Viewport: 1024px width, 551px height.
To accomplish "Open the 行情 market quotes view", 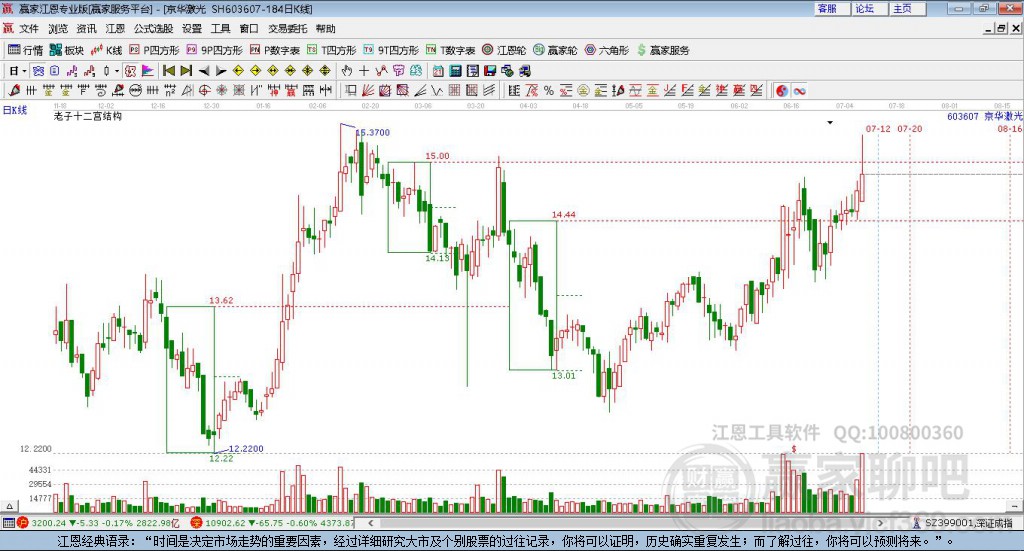I will click(25, 50).
